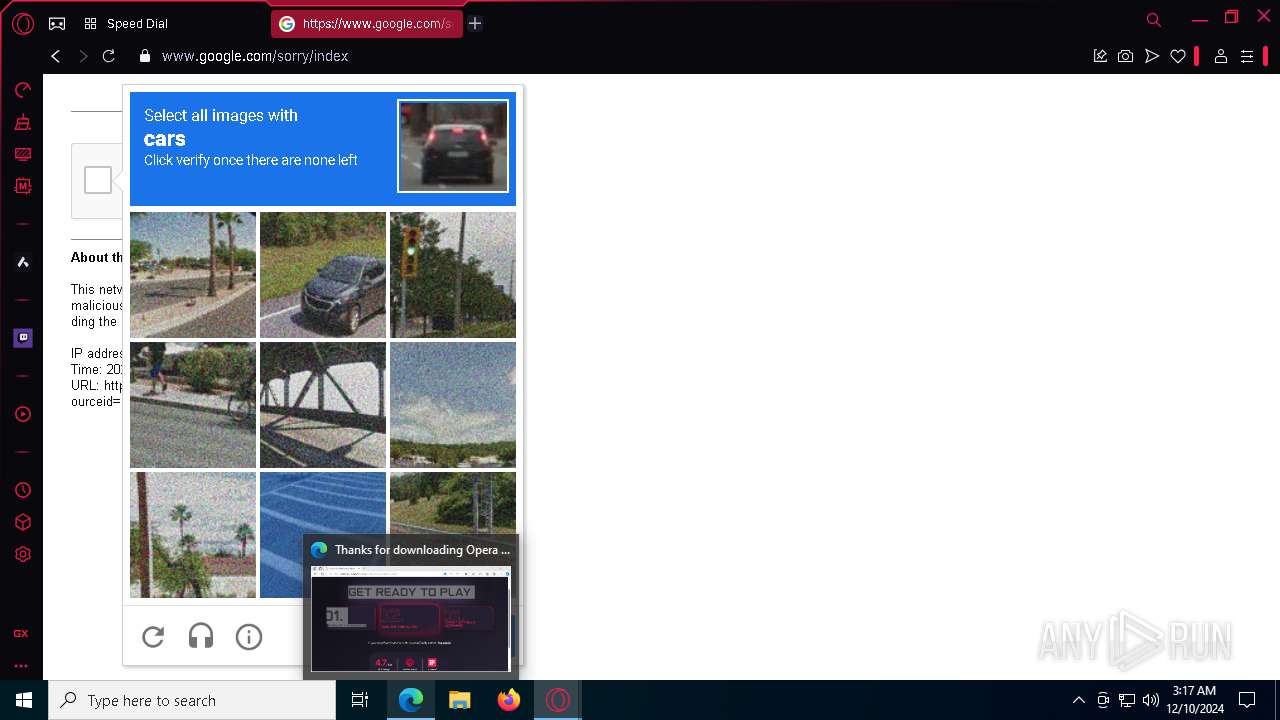This screenshot has width=1280, height=720.
Task: Click the tile showing a person walking
Action: (193, 405)
